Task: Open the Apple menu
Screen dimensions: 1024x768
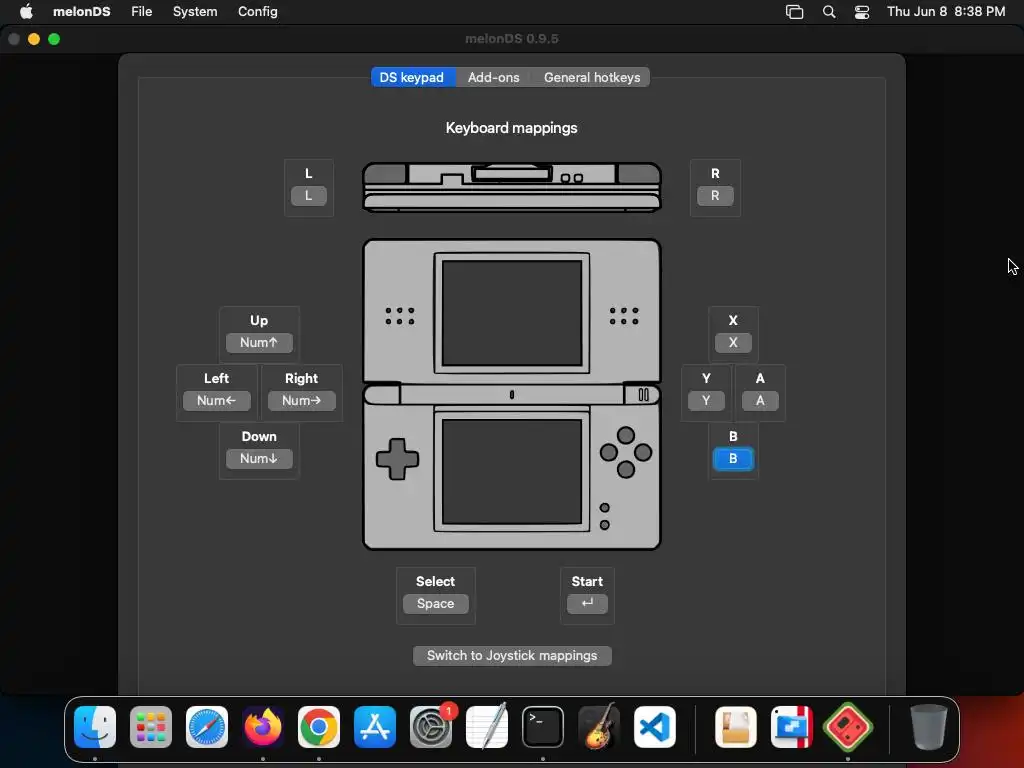Action: point(26,12)
